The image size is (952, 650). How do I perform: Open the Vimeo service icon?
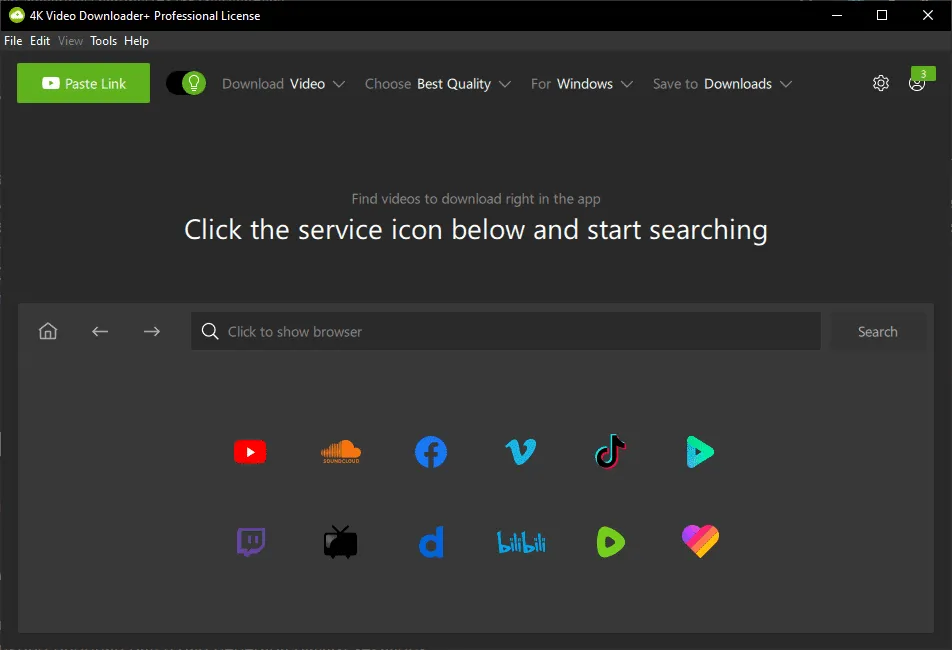(521, 452)
